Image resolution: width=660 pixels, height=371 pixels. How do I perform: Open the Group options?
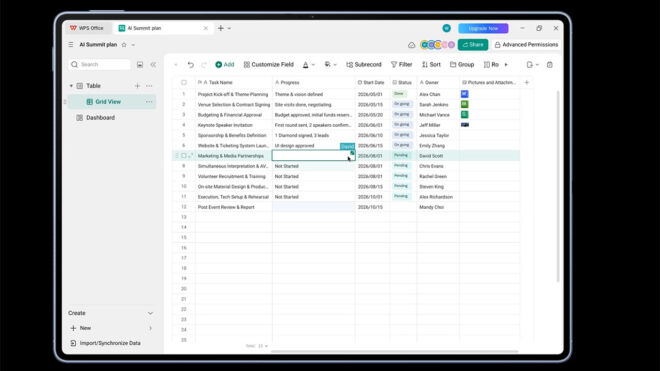click(x=462, y=64)
